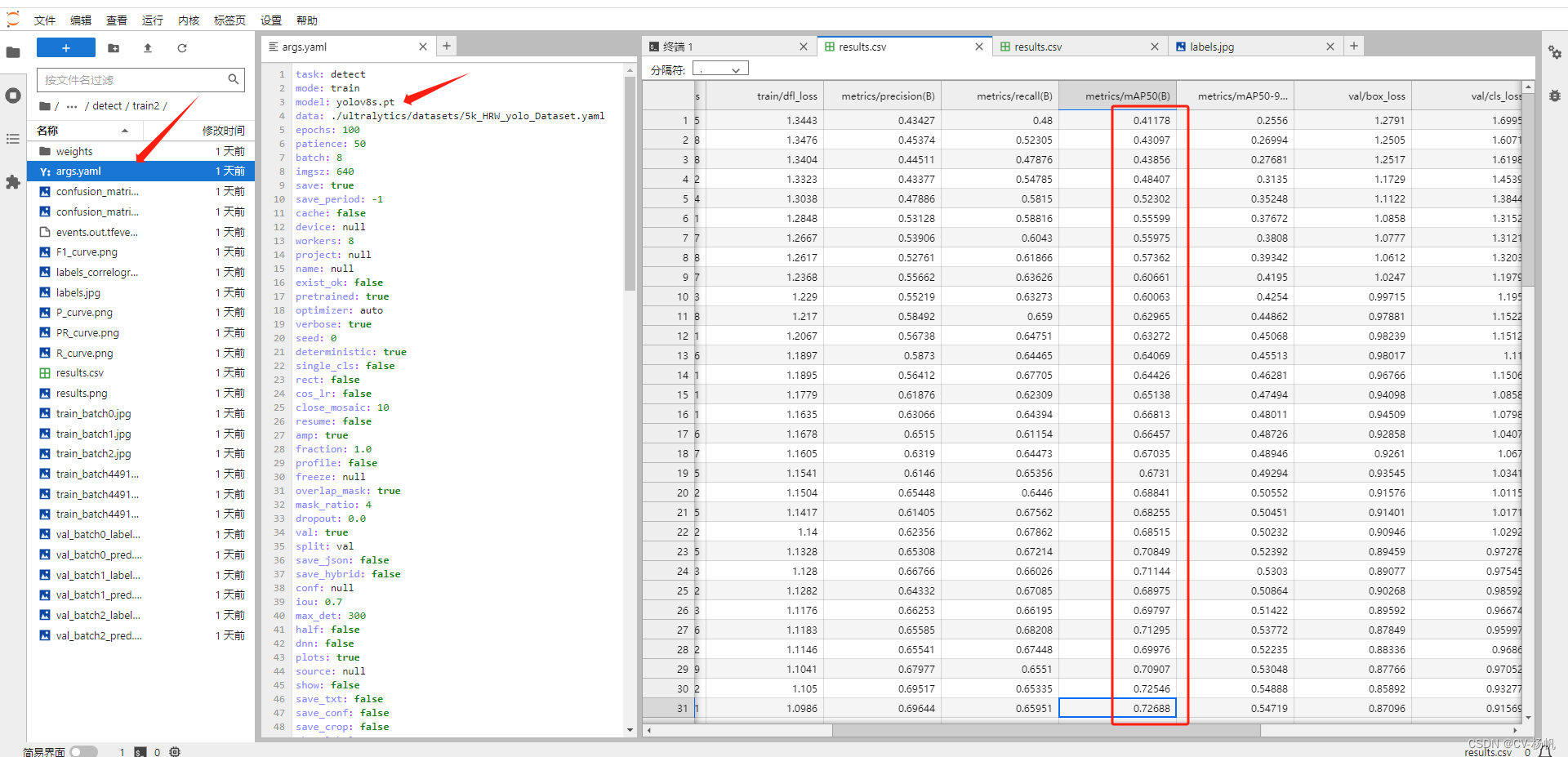
Task: Click the upload files icon
Action: 148,48
